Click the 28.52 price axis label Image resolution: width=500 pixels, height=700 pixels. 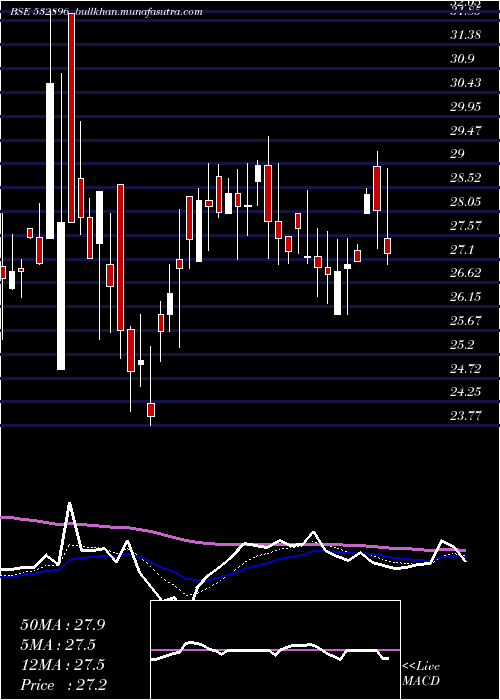coord(466,178)
